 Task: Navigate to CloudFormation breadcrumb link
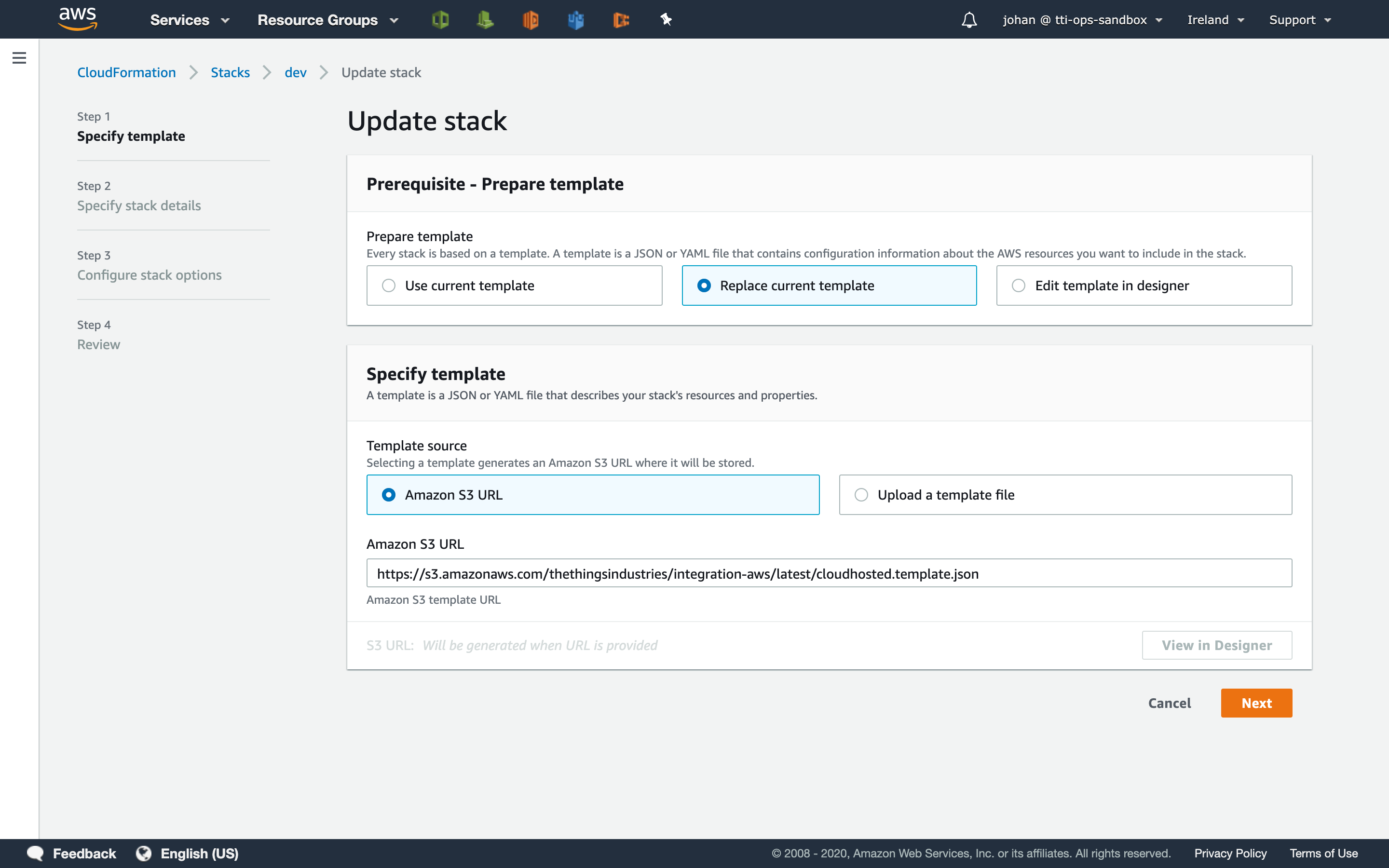tap(125, 72)
